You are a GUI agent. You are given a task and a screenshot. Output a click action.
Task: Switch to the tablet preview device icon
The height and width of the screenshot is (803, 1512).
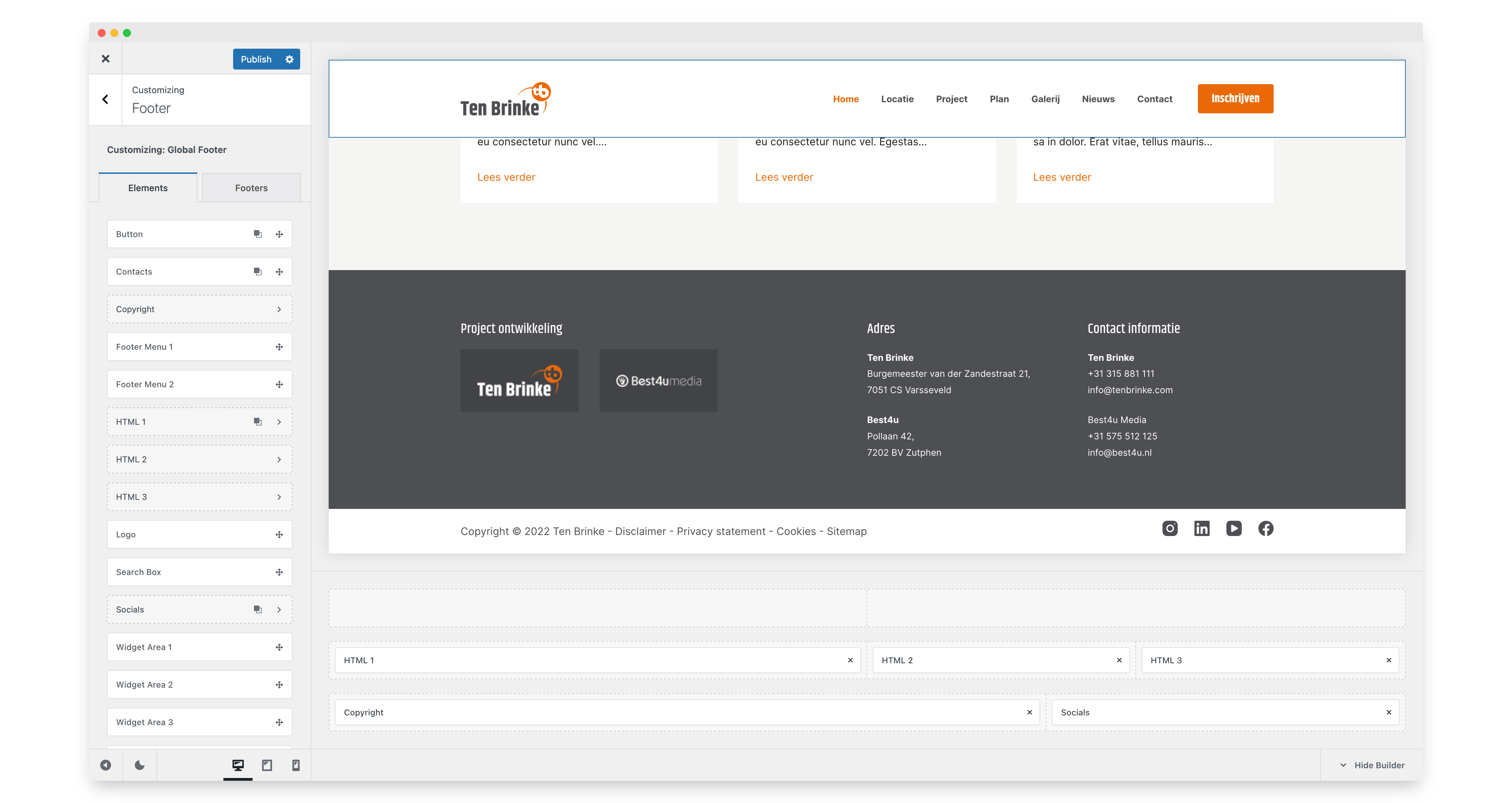click(267, 765)
